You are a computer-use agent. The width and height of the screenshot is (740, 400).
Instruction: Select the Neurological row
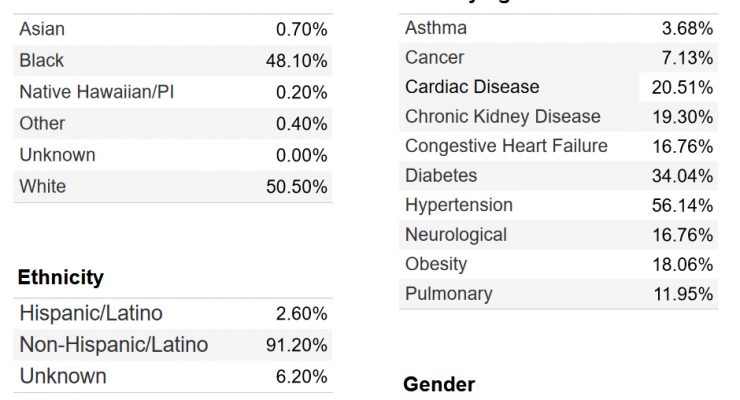tap(558, 235)
